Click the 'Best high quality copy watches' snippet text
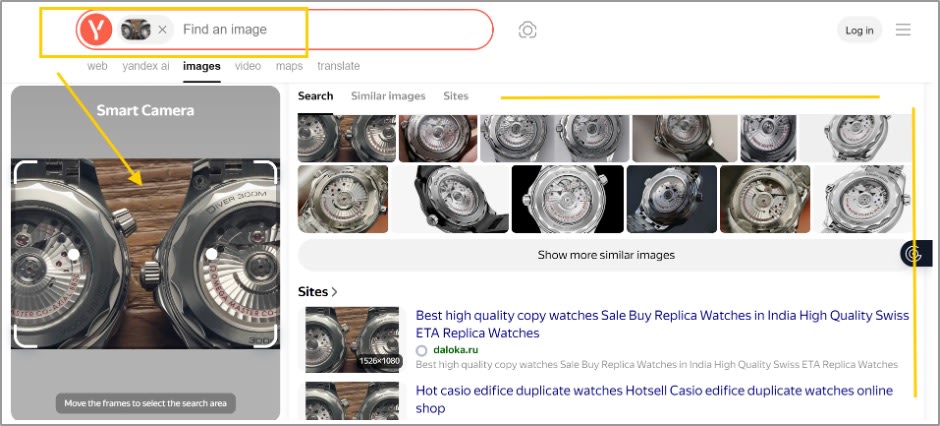 pos(656,364)
